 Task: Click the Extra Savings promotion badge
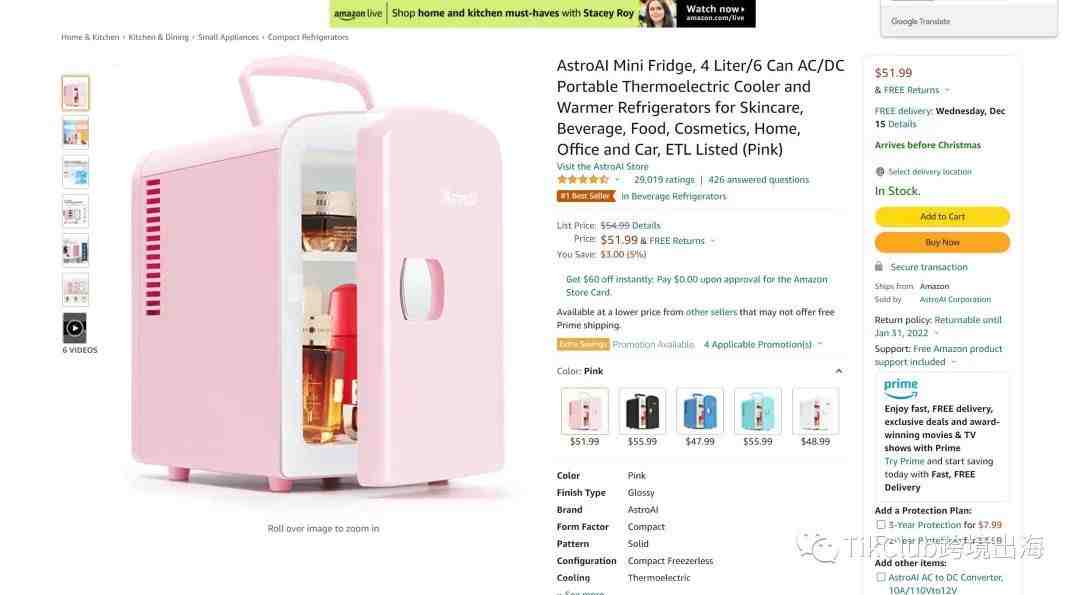583,344
